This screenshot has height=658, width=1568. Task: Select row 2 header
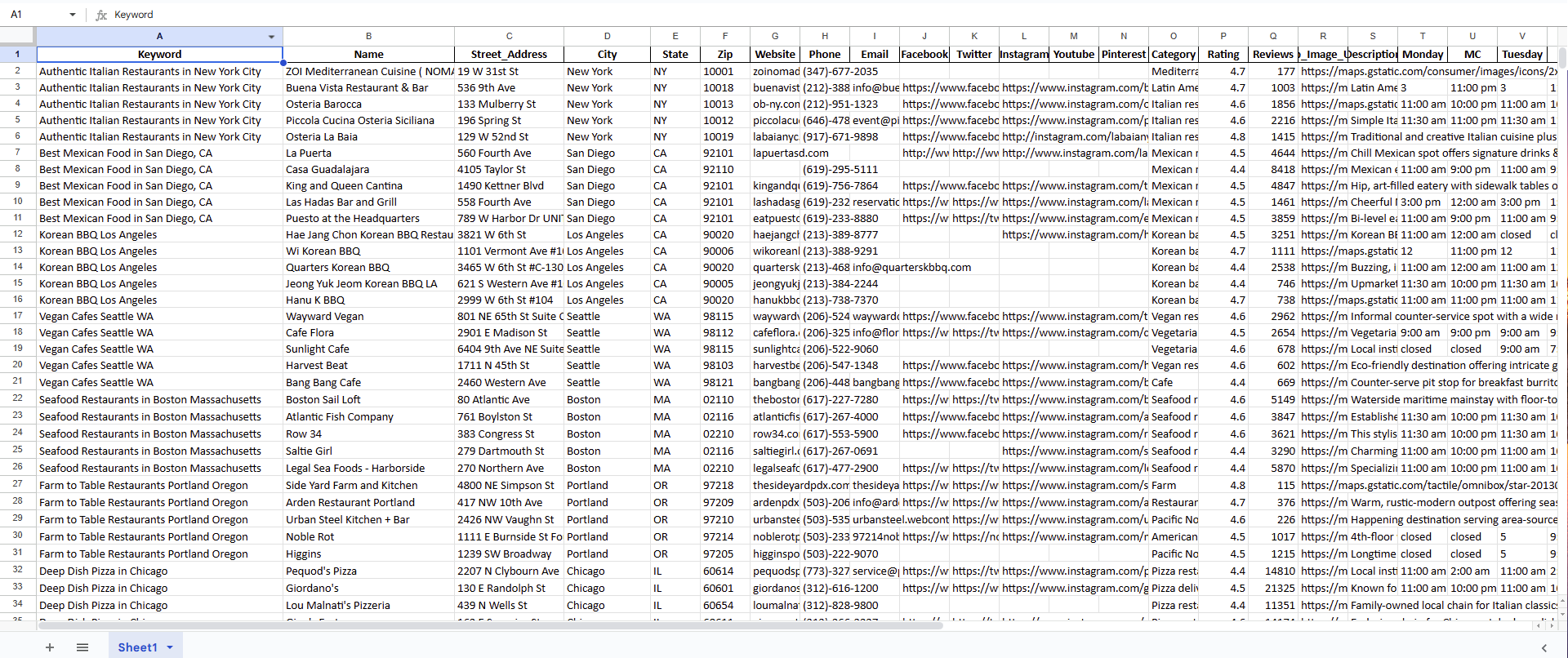point(18,71)
